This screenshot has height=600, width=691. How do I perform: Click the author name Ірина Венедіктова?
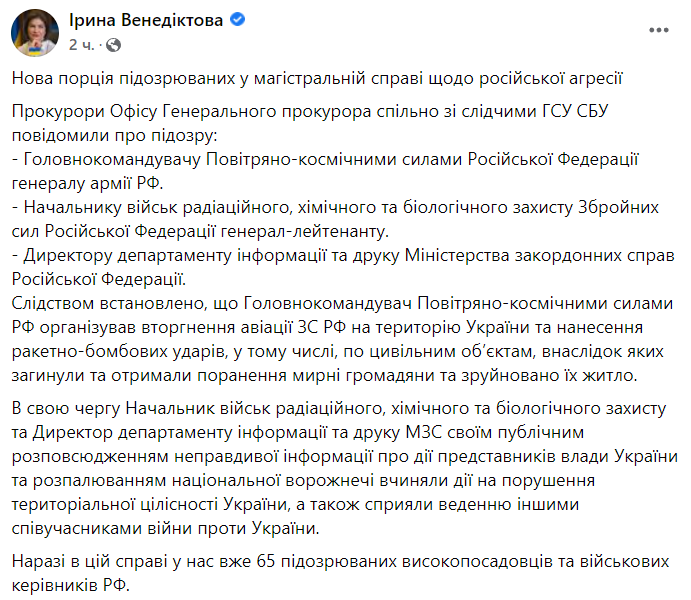(147, 21)
